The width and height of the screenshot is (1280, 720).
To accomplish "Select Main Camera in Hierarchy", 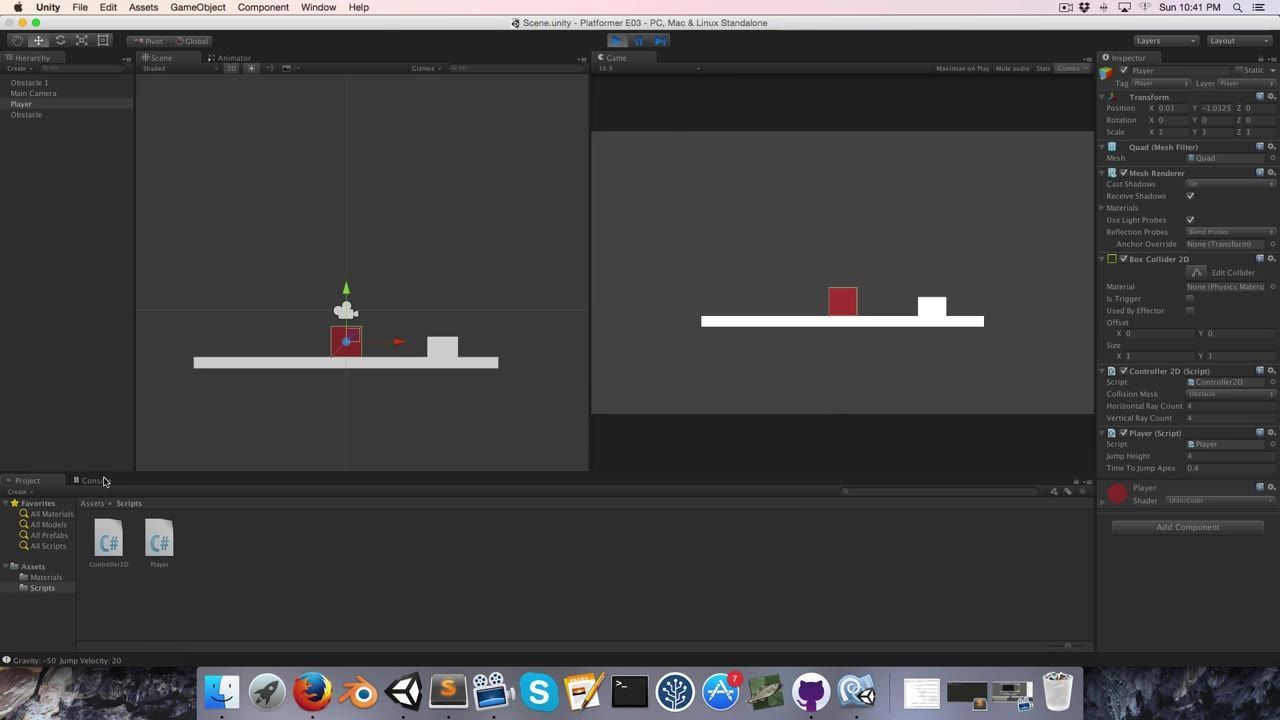I will (x=33, y=93).
